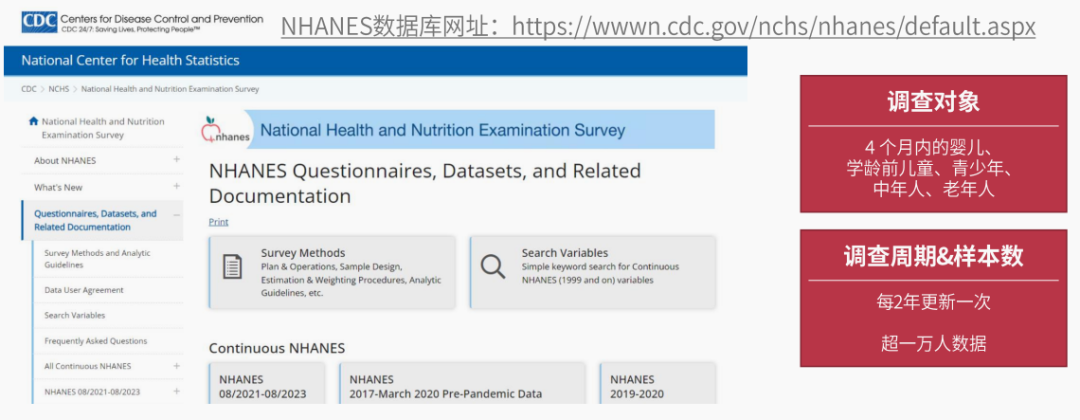Click the National Health and Nutrition Examination Survey banner
The height and width of the screenshot is (420, 1080).
coord(457,129)
